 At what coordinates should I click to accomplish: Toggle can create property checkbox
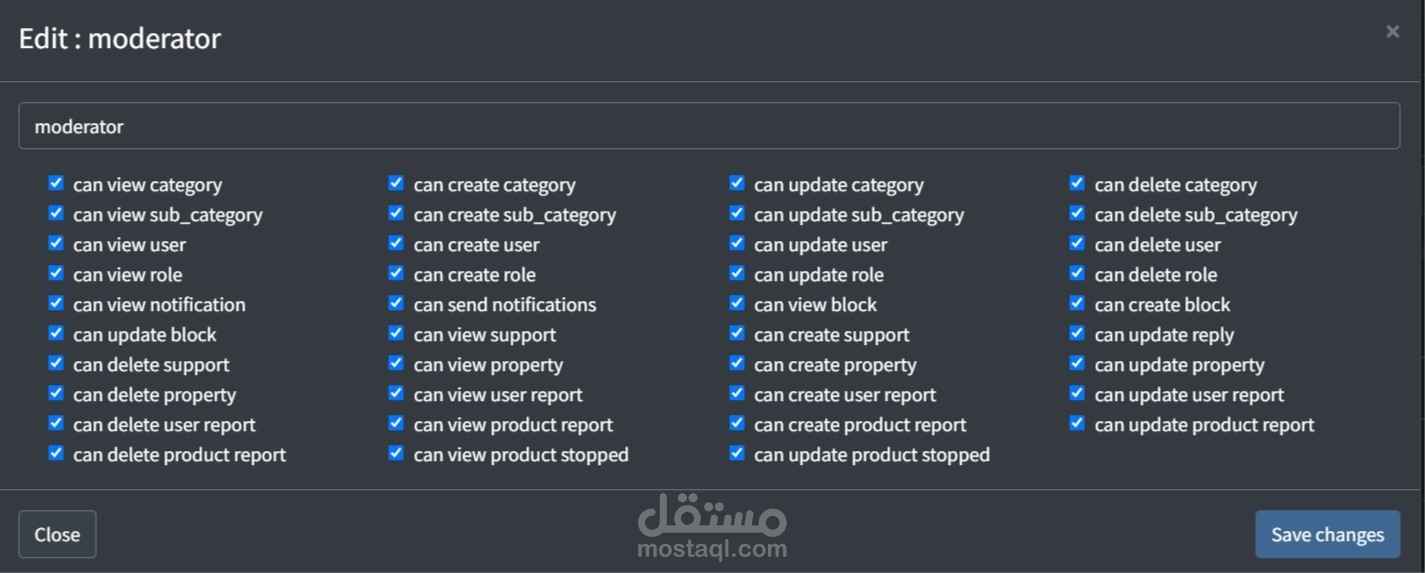click(737, 363)
